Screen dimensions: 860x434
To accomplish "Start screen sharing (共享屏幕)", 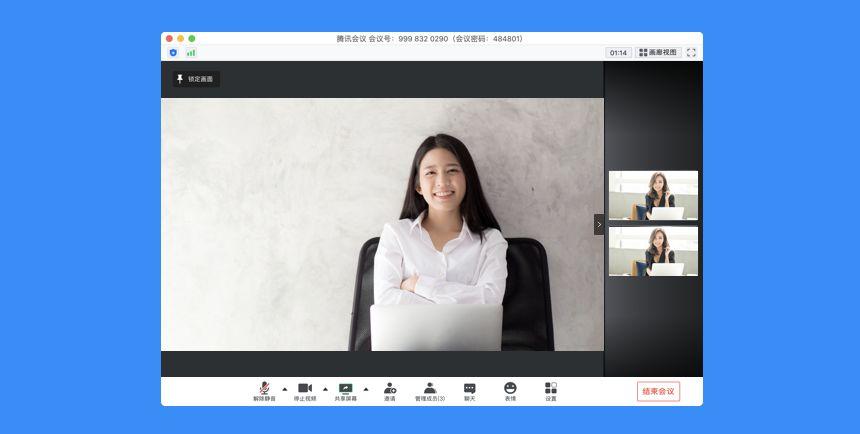I will pyautogui.click(x=346, y=392).
